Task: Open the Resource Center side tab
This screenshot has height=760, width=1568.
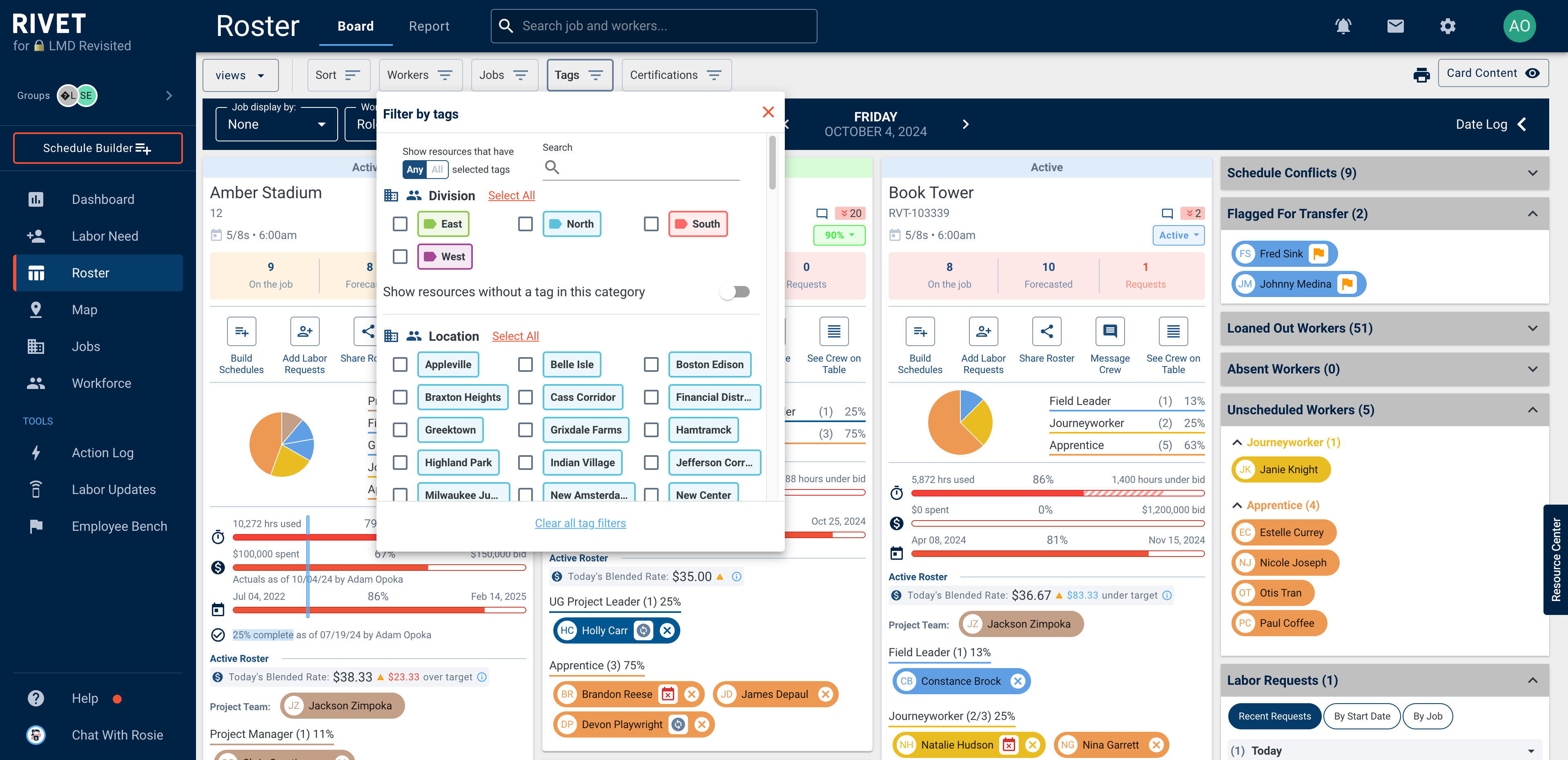Action: coord(1556,559)
